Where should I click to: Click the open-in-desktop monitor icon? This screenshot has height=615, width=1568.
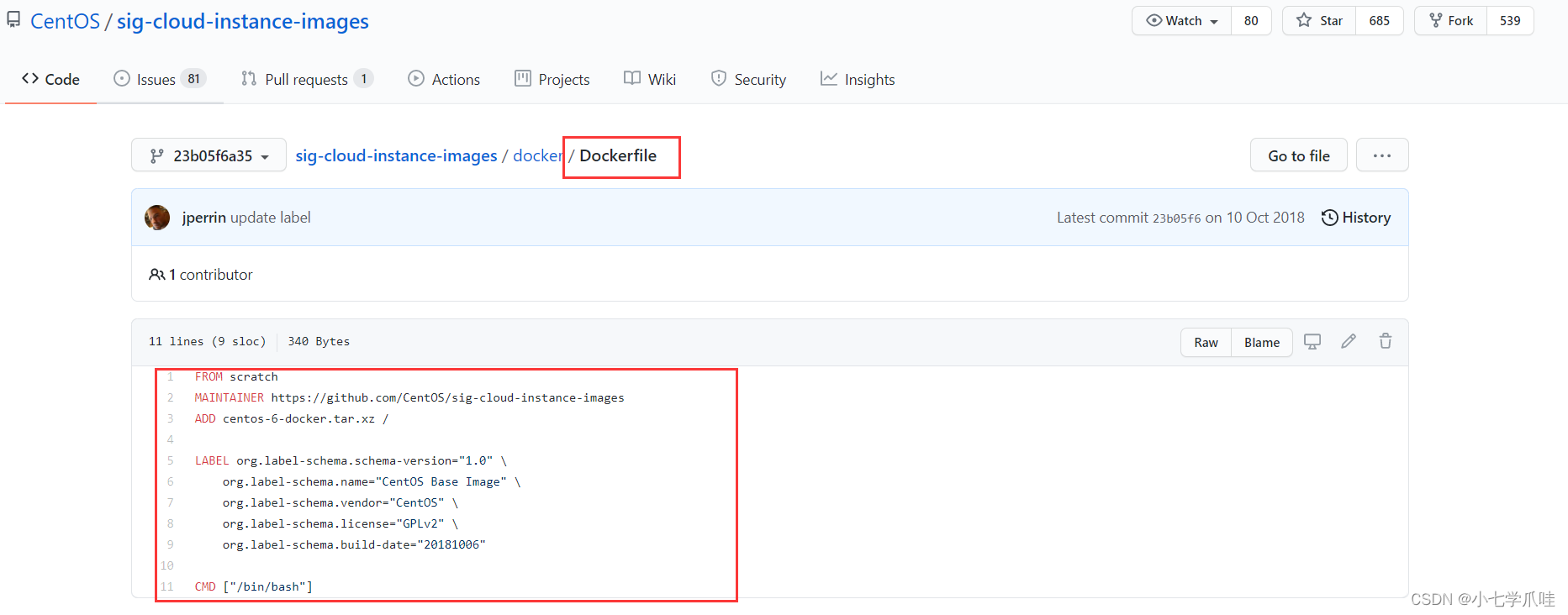(1312, 341)
